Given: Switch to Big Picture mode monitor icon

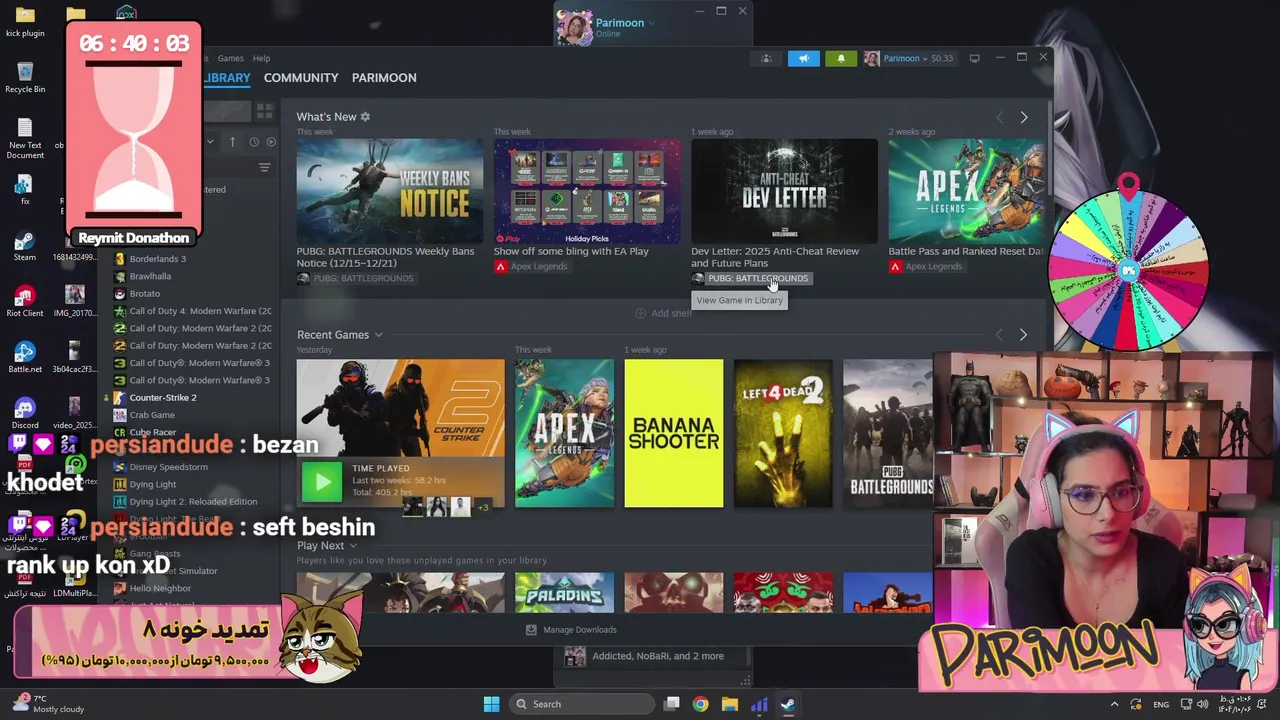Looking at the screenshot, I should click(x=974, y=58).
